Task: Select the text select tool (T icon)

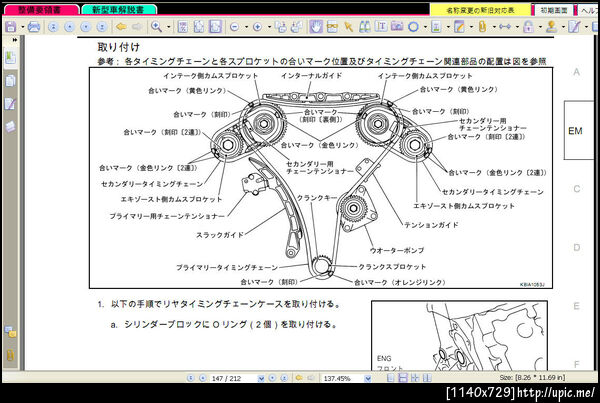Action: coord(381,26)
